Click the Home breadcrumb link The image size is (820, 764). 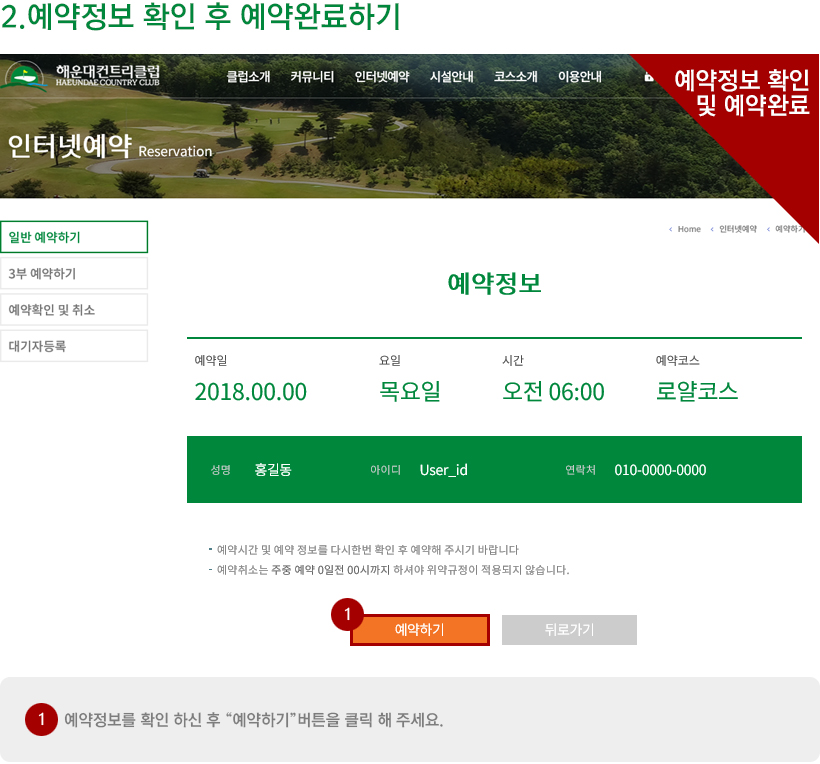pos(688,229)
